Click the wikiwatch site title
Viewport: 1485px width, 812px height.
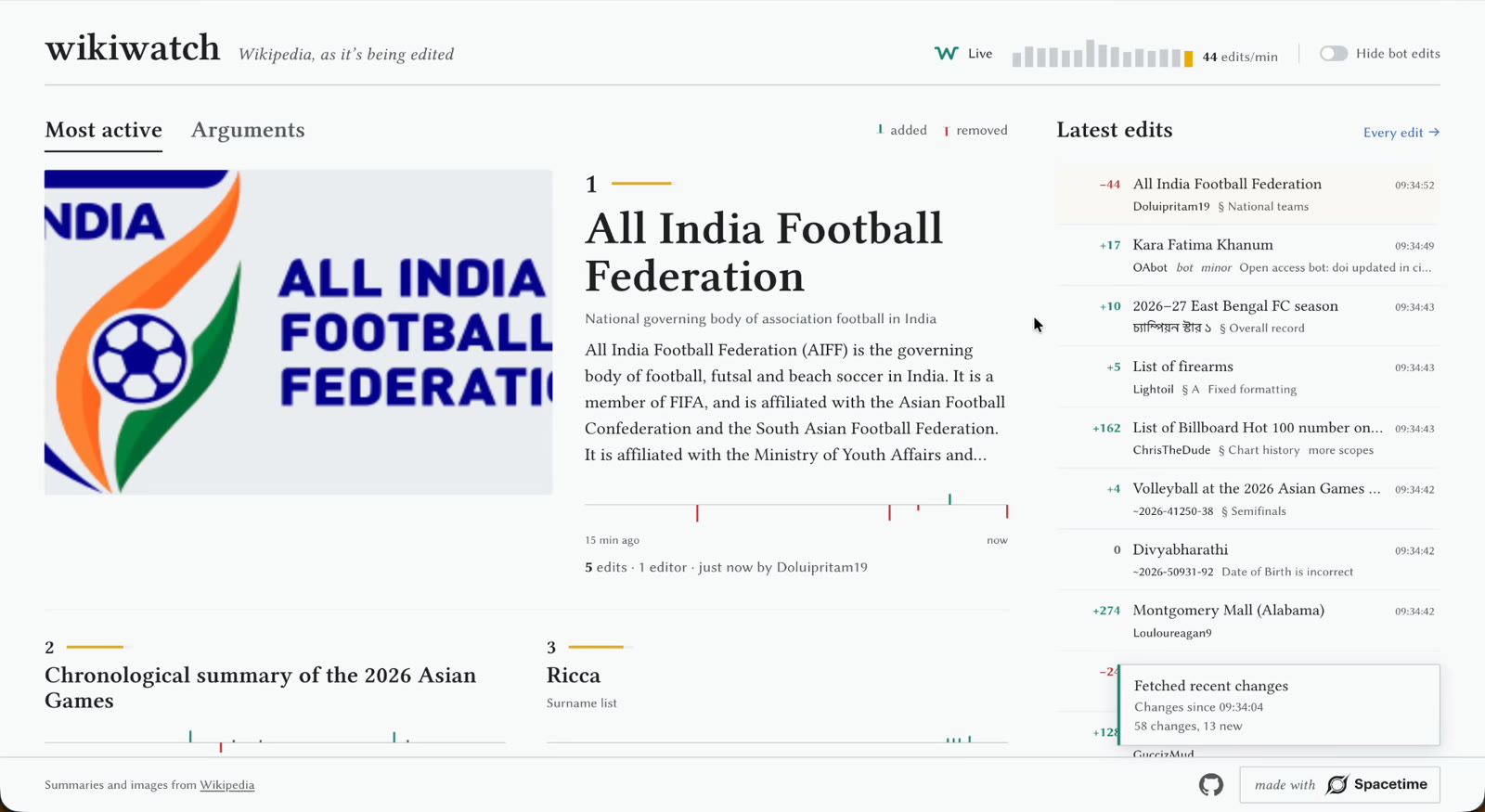[x=133, y=48]
